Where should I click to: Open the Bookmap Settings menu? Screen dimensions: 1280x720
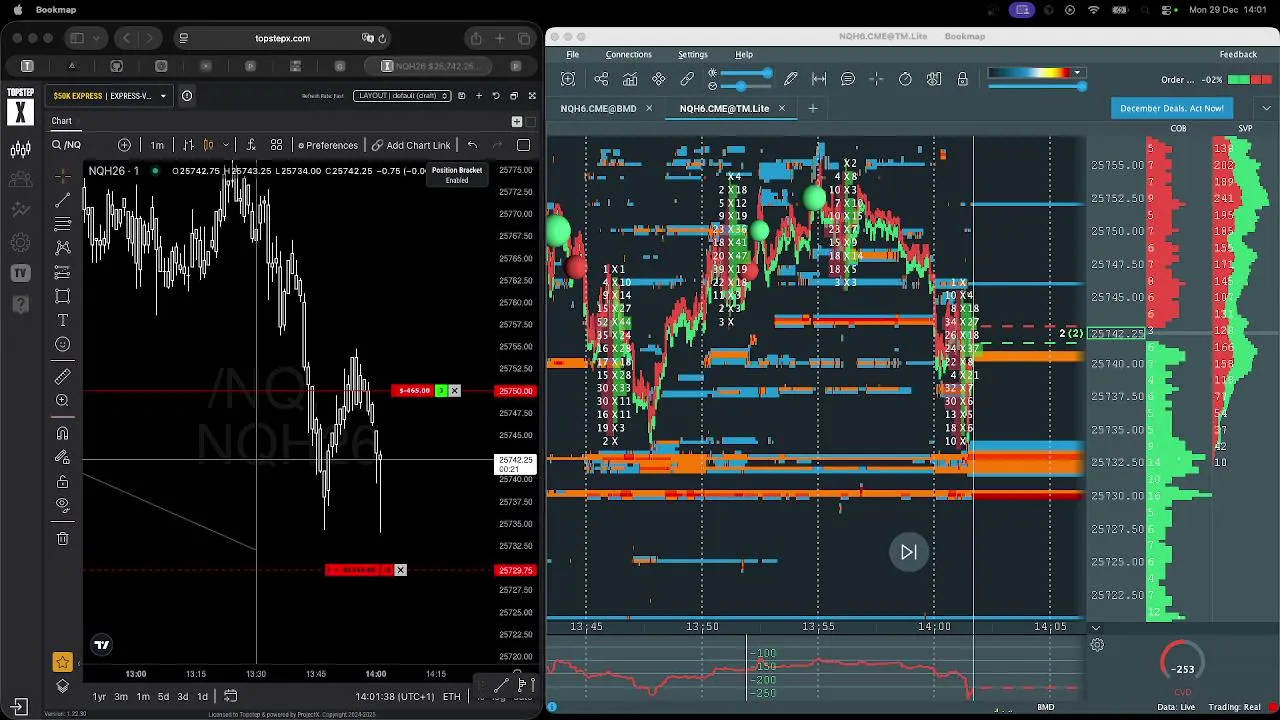(x=692, y=54)
